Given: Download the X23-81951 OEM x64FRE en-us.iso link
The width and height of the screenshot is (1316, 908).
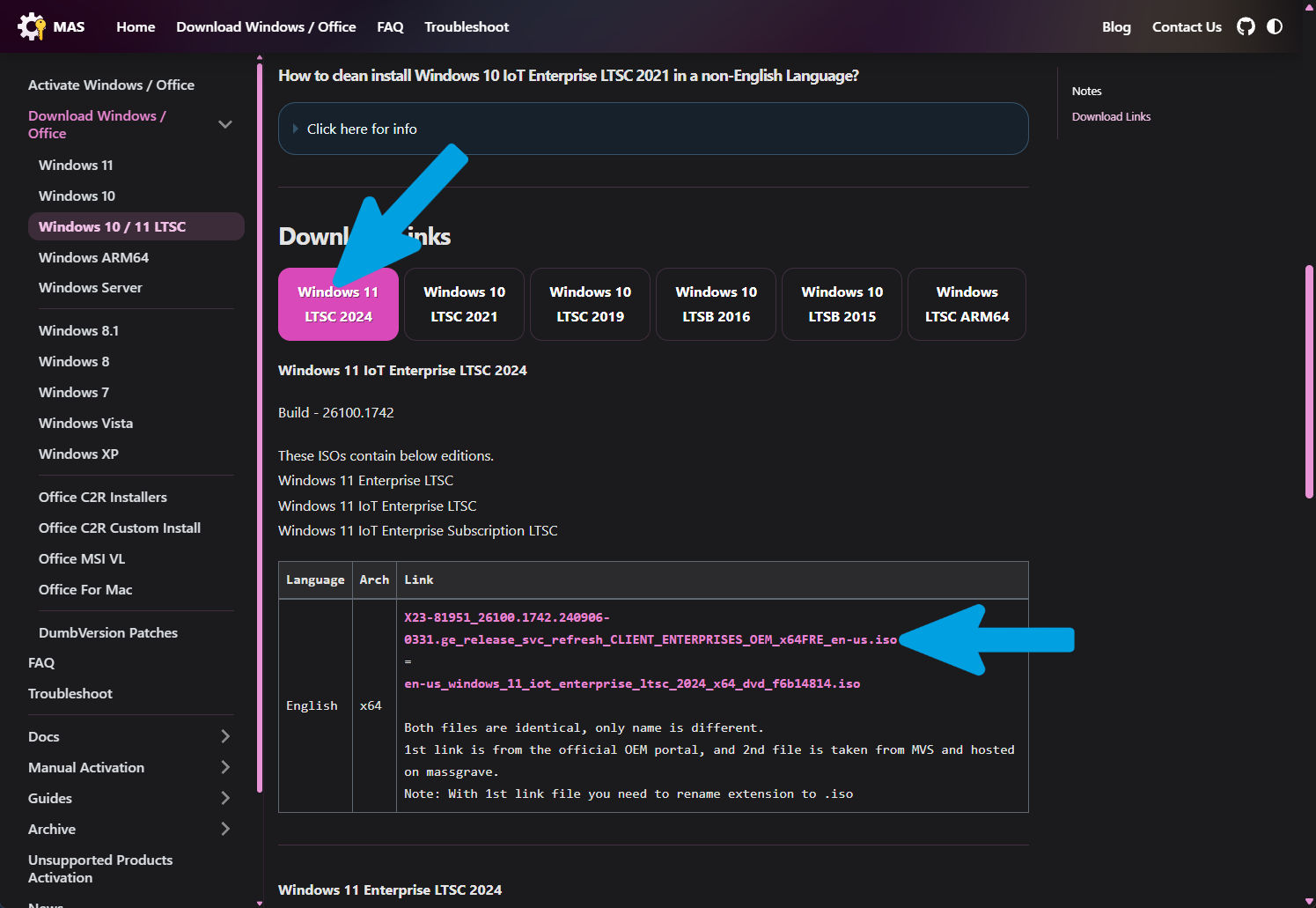Looking at the screenshot, I should pyautogui.click(x=651, y=629).
